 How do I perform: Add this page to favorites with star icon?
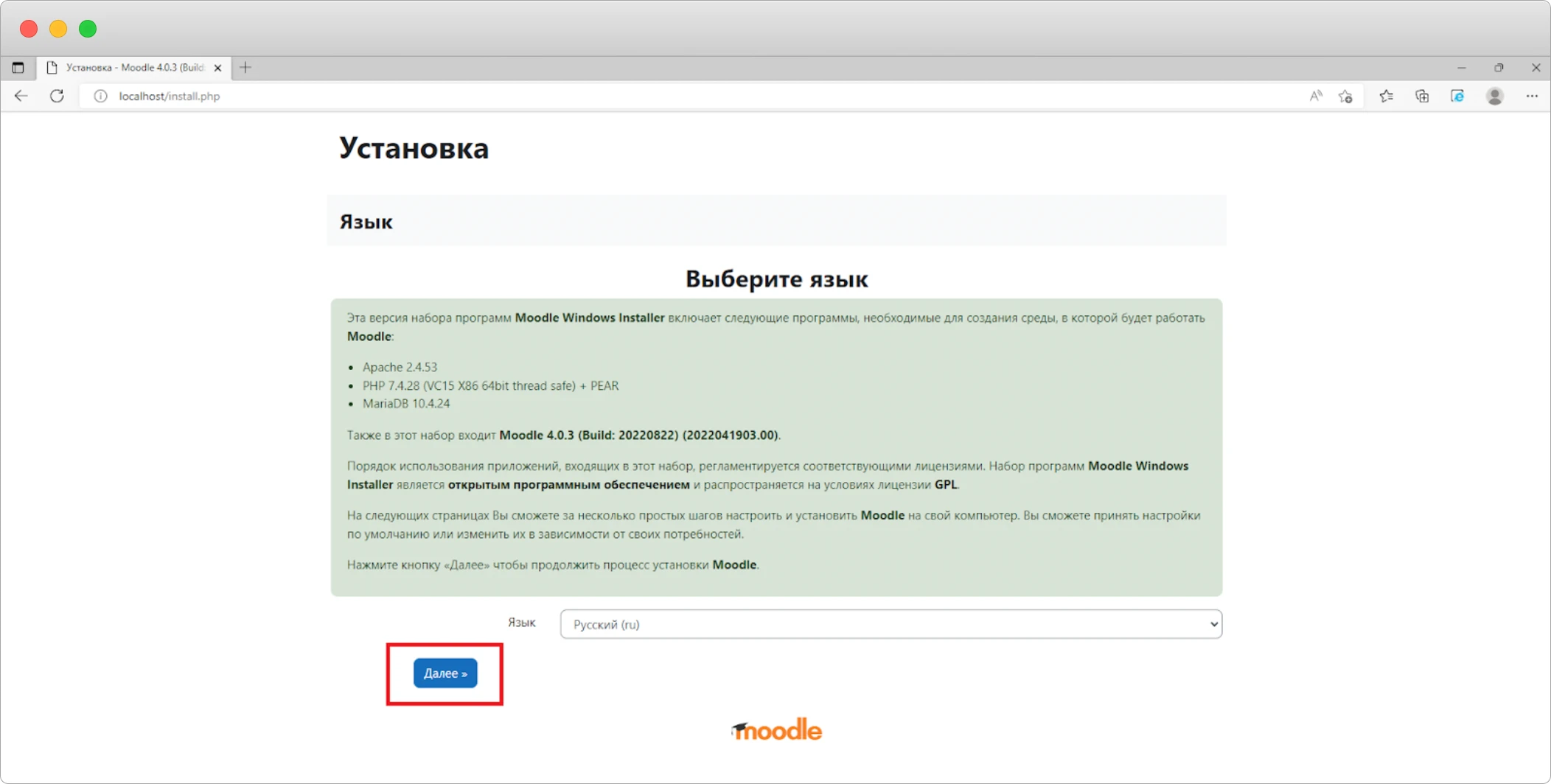[1345, 96]
